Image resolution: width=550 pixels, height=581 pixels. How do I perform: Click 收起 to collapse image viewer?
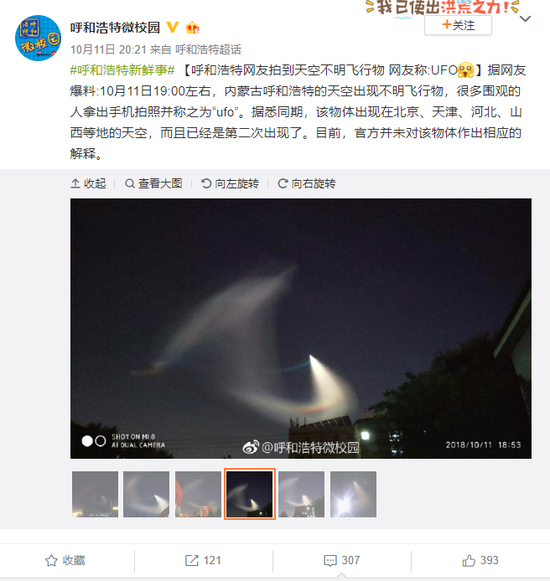88,183
